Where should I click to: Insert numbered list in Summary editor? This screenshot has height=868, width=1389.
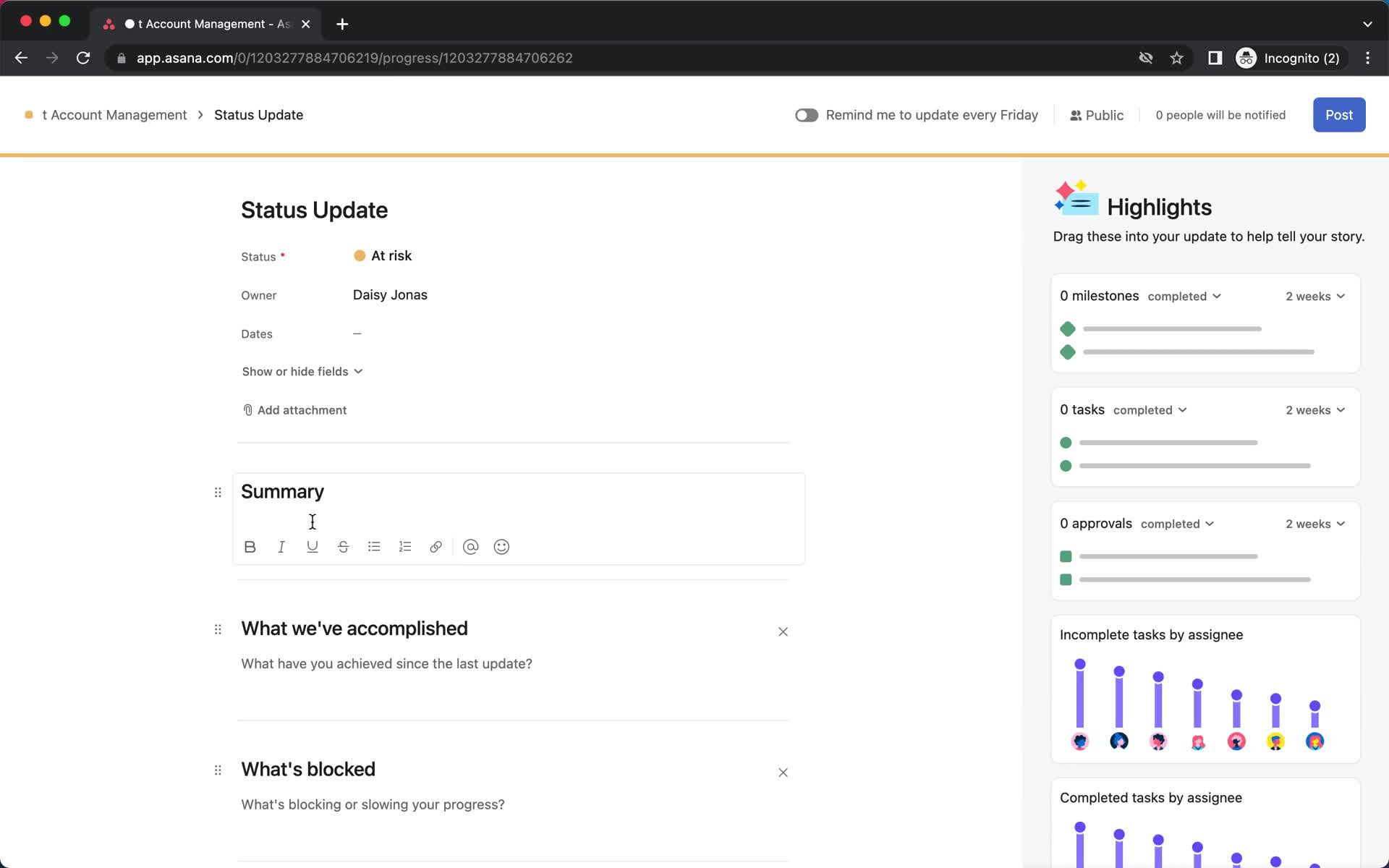point(405,547)
